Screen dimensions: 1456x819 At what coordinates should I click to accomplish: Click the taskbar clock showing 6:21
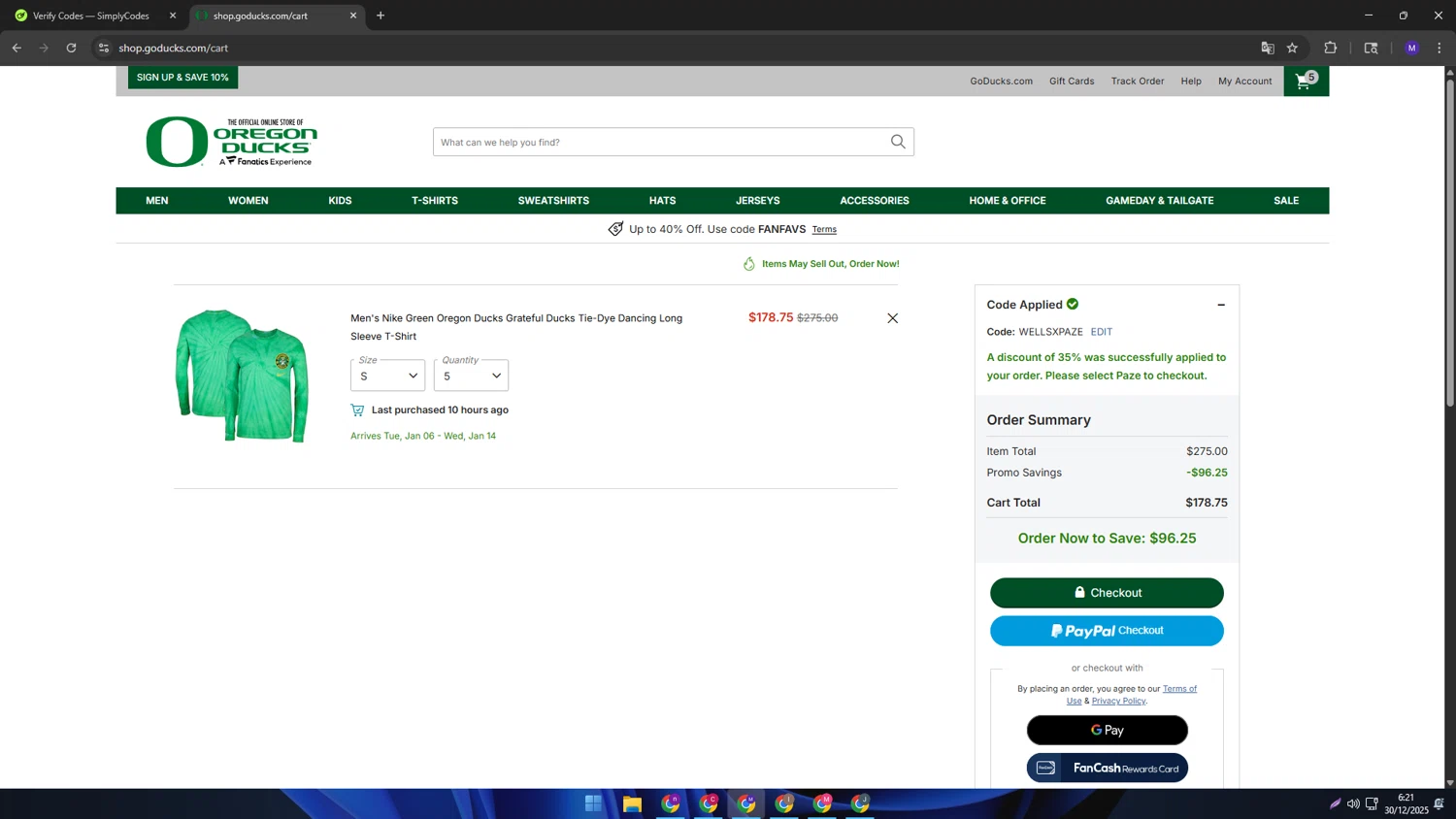click(x=1406, y=803)
